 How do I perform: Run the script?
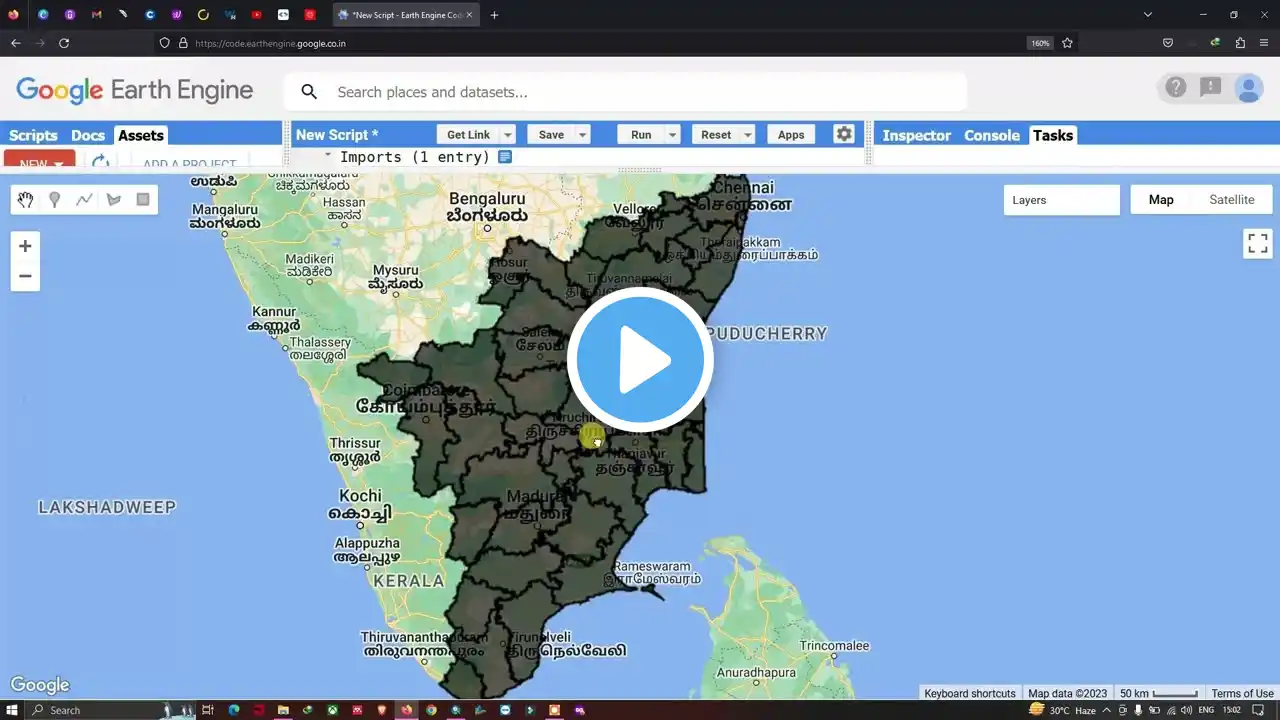[641, 134]
